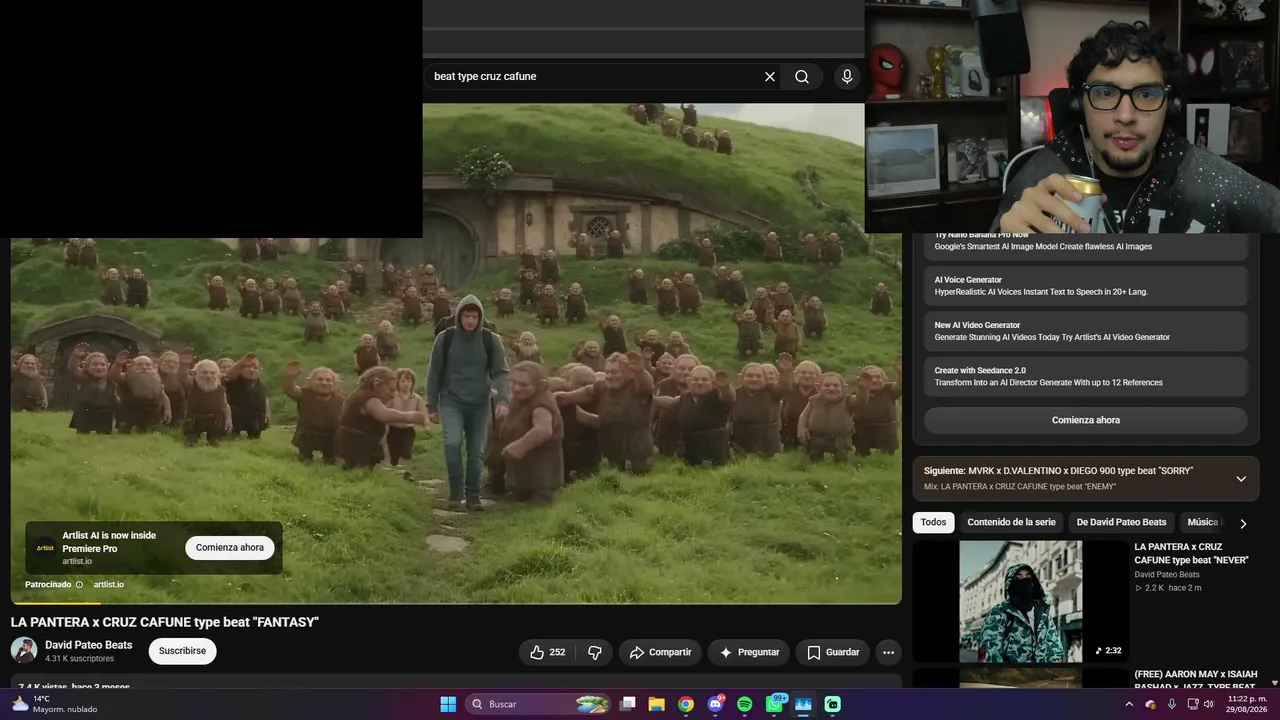Save video with Guardar button
This screenshot has width=1280, height=720.
(833, 652)
